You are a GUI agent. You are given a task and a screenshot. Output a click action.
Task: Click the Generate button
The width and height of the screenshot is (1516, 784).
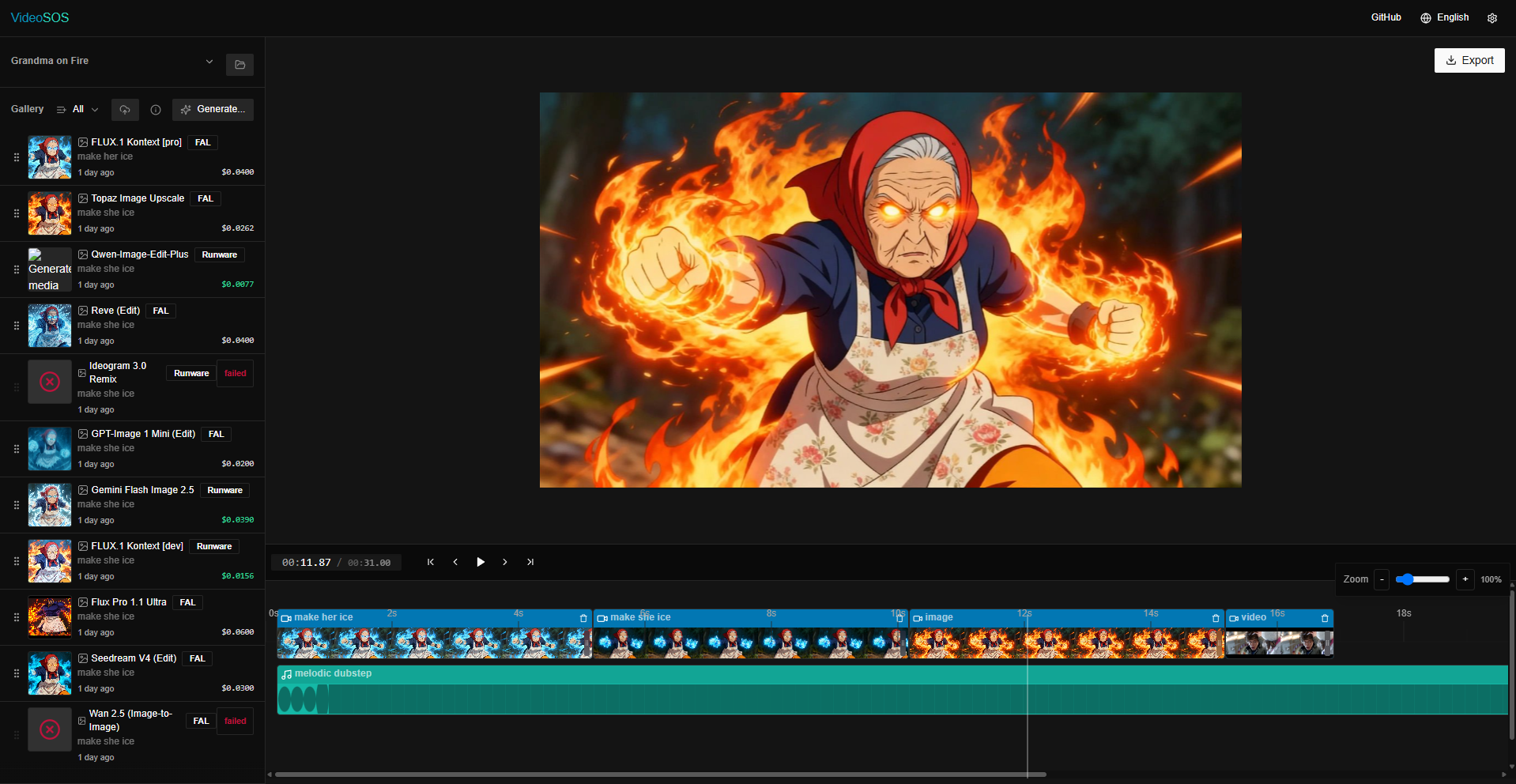pyautogui.click(x=213, y=110)
